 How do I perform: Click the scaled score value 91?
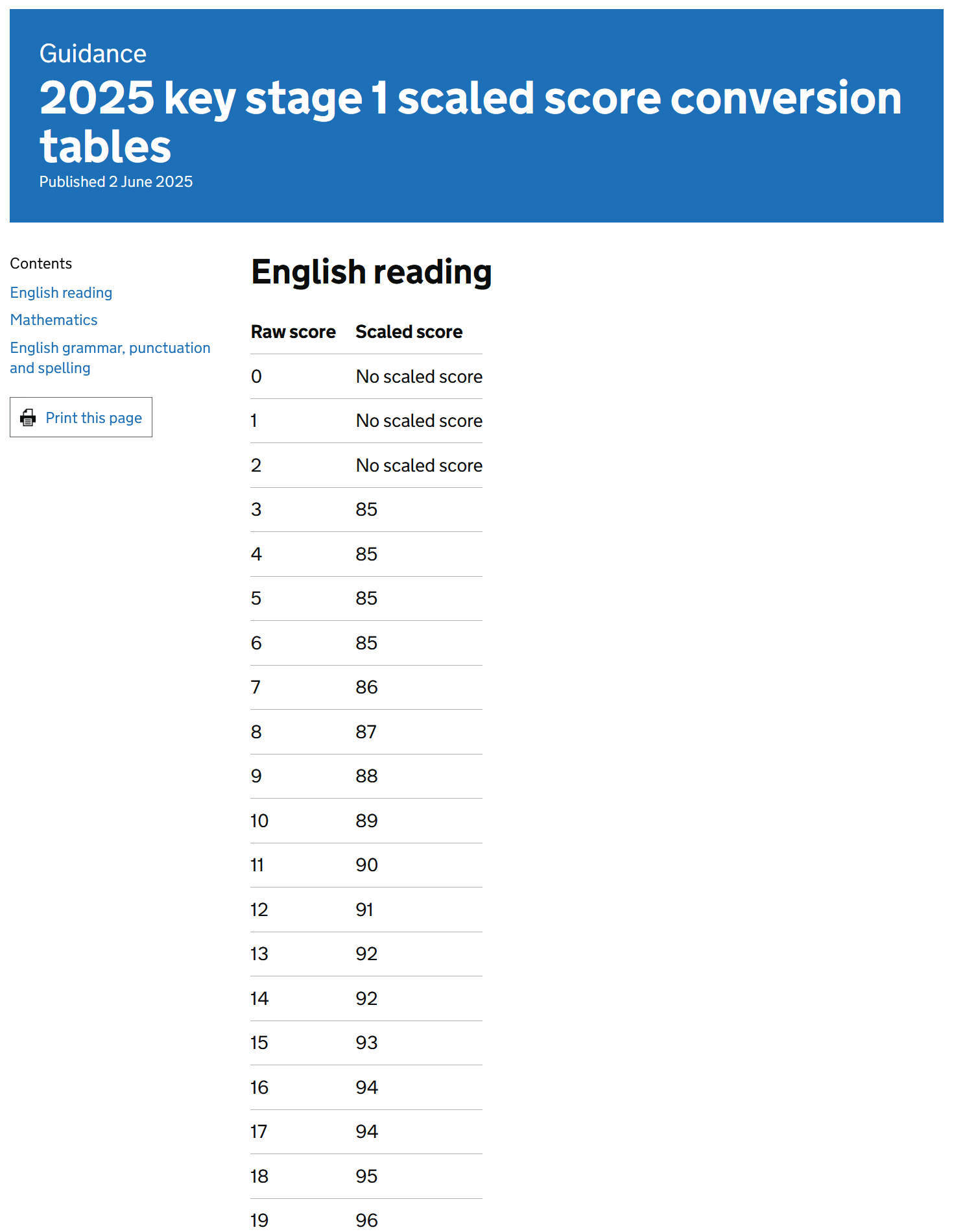click(364, 910)
